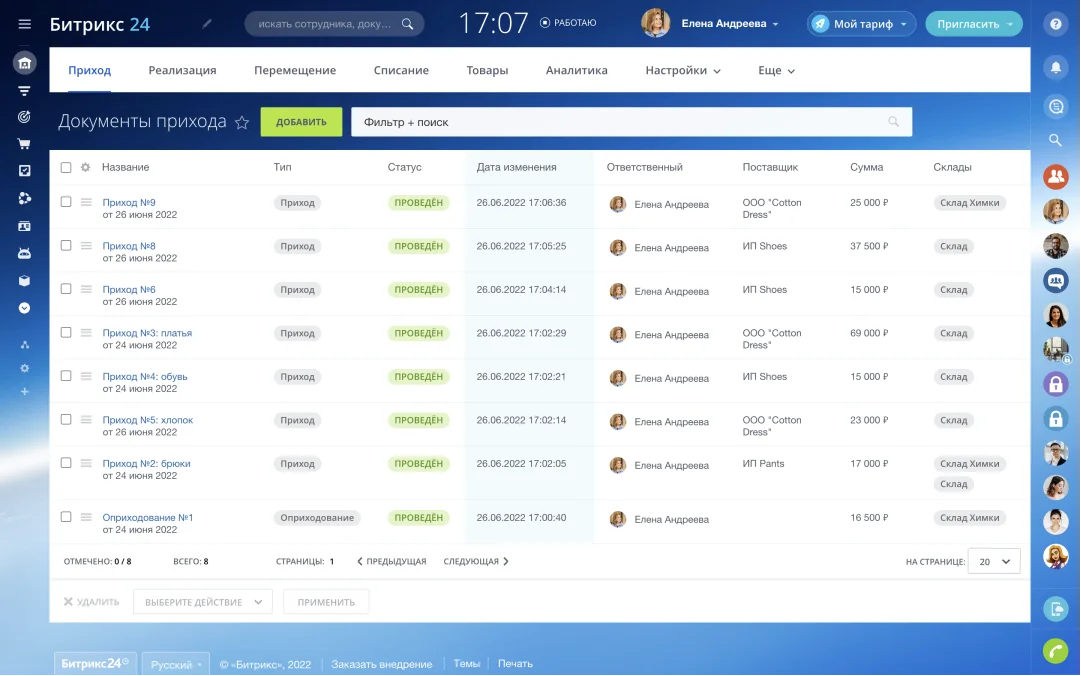This screenshot has height=676, width=1081.
Task: Open the employees card icon in left sidebar
Action: pos(24,225)
